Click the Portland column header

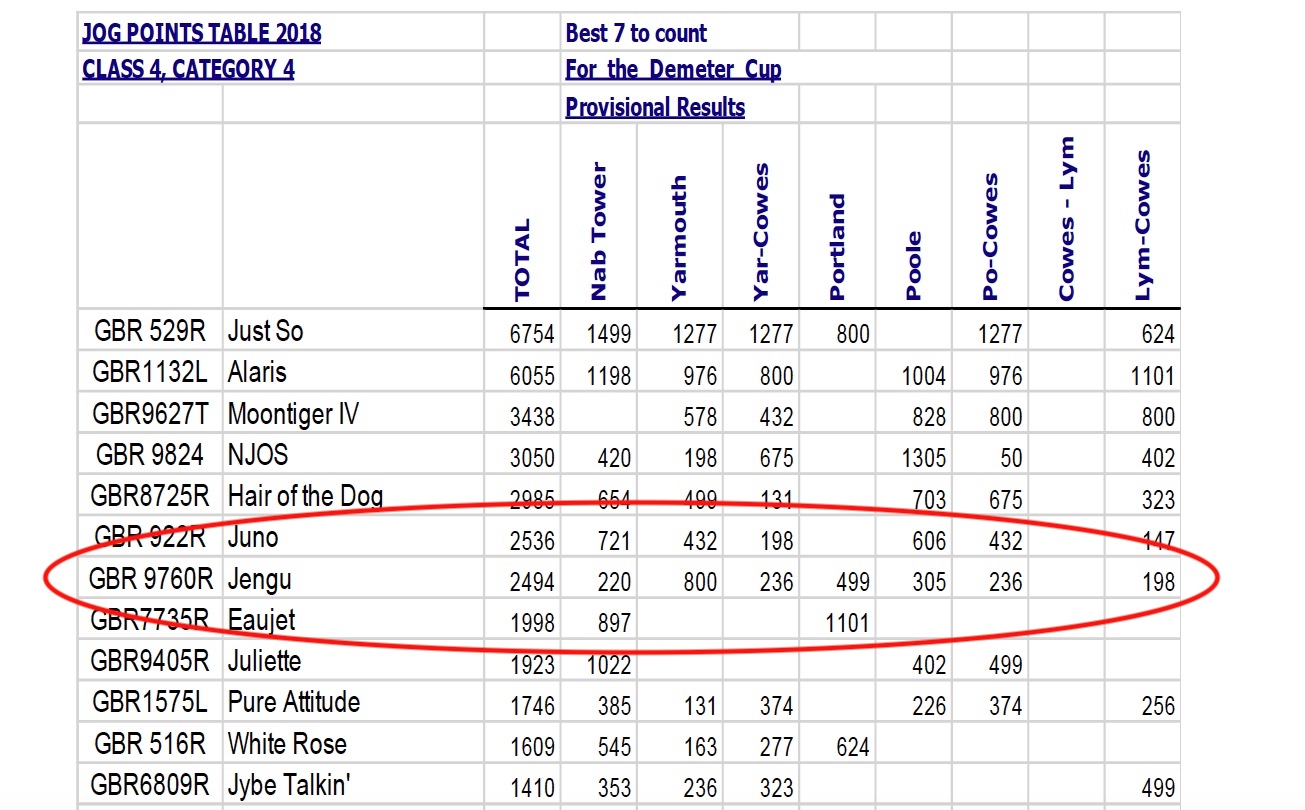click(837, 247)
